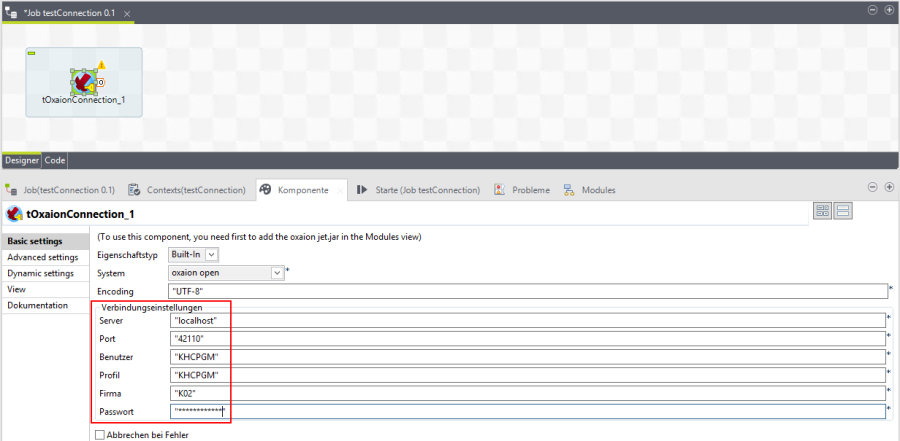Maximize the Komponente panel with the plus icon
Image resolution: width=900 pixels, height=441 pixels.
[x=889, y=187]
